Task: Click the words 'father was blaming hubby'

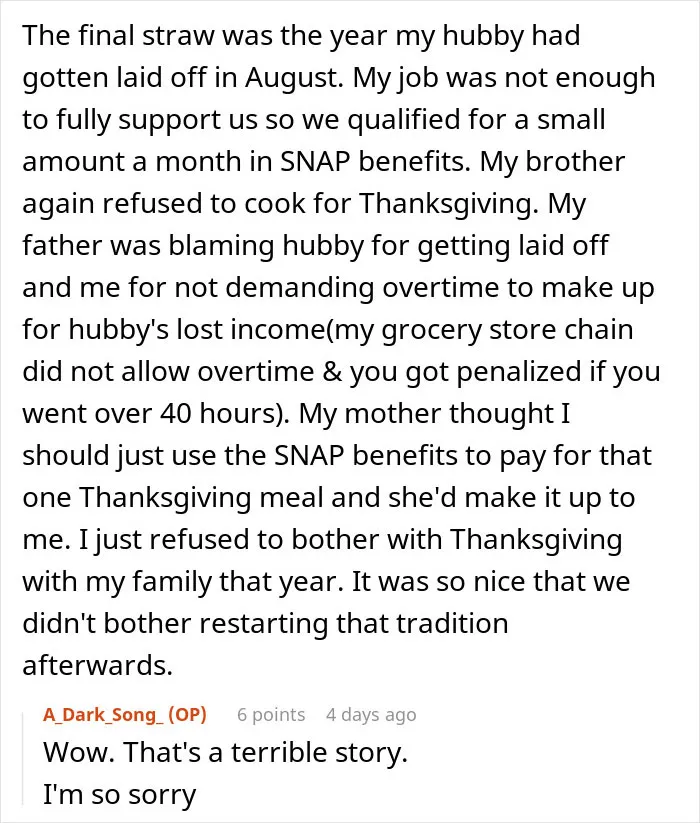Action: (194, 246)
